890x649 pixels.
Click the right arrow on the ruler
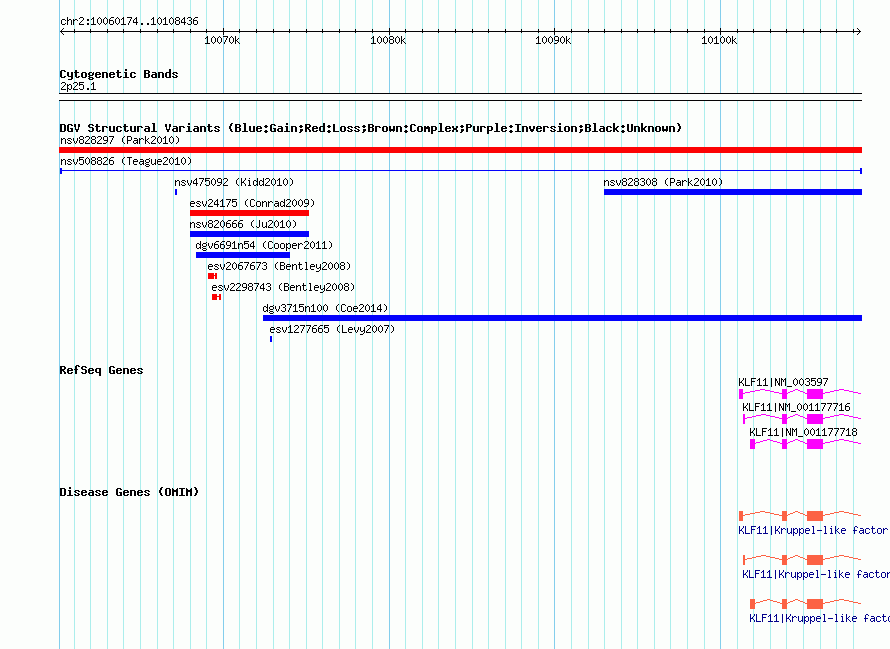click(x=858, y=31)
